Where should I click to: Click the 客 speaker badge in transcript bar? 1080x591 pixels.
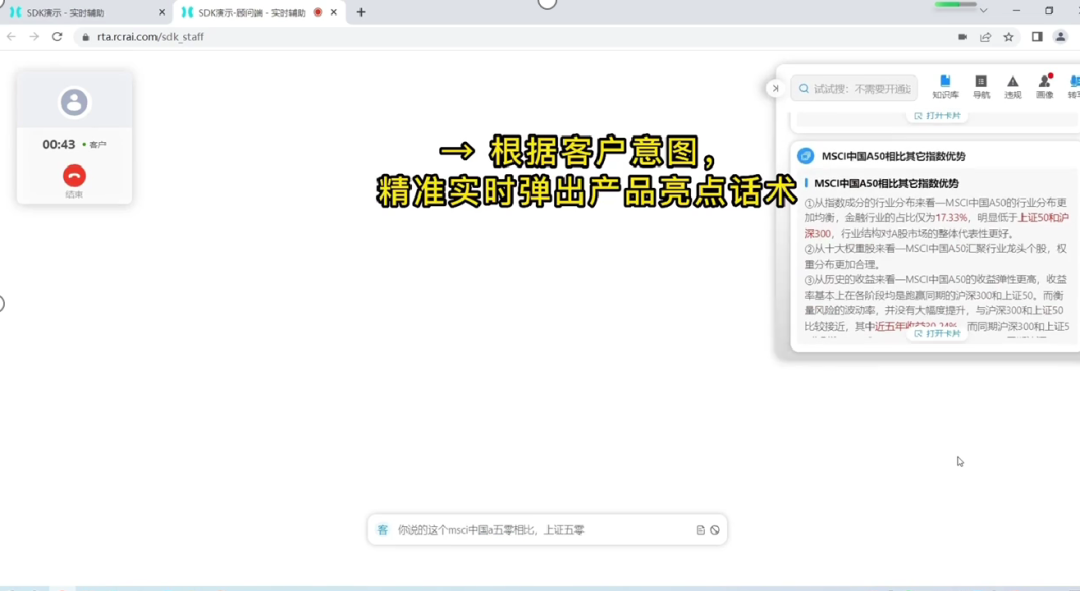tap(383, 530)
